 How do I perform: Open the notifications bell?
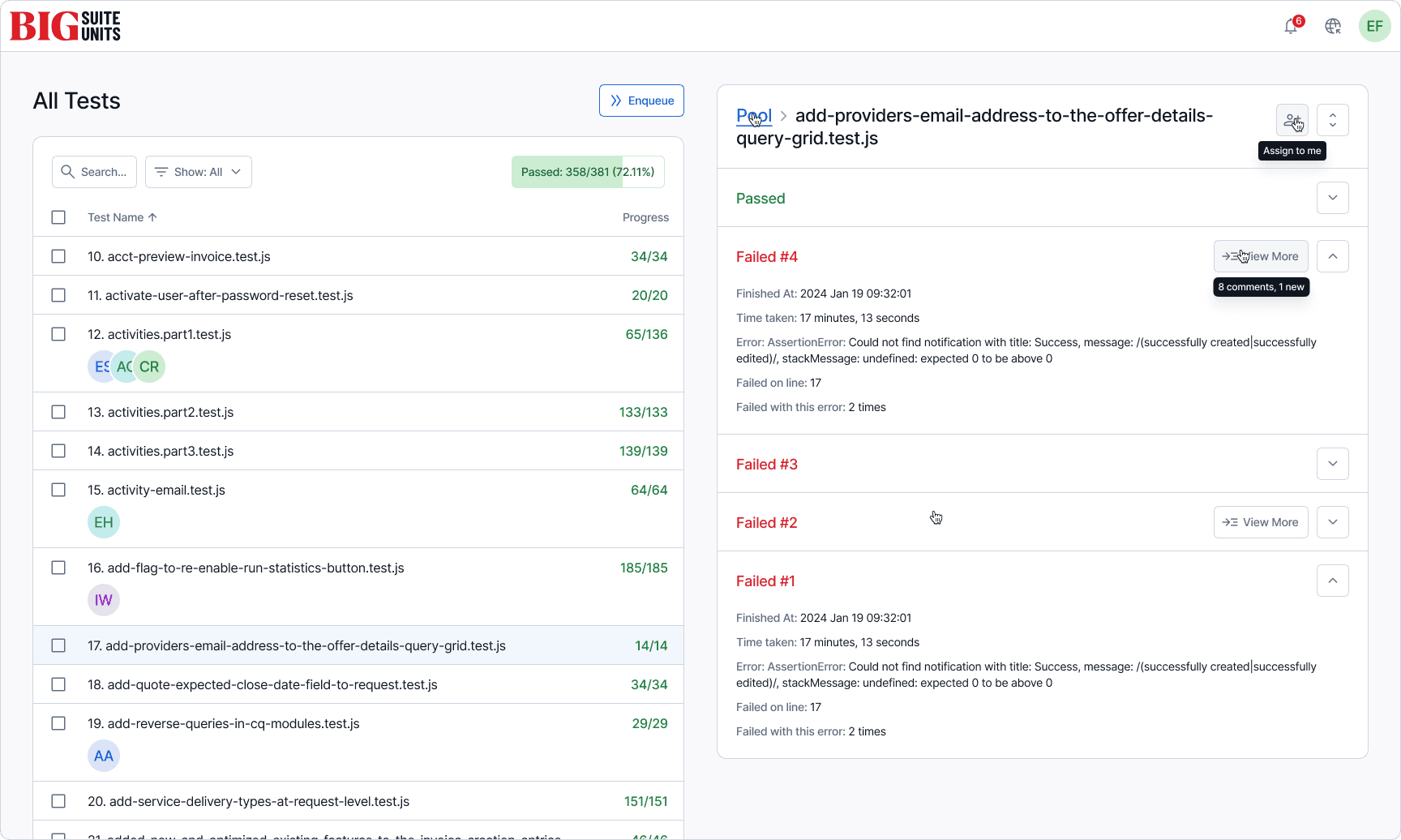tap(1291, 27)
